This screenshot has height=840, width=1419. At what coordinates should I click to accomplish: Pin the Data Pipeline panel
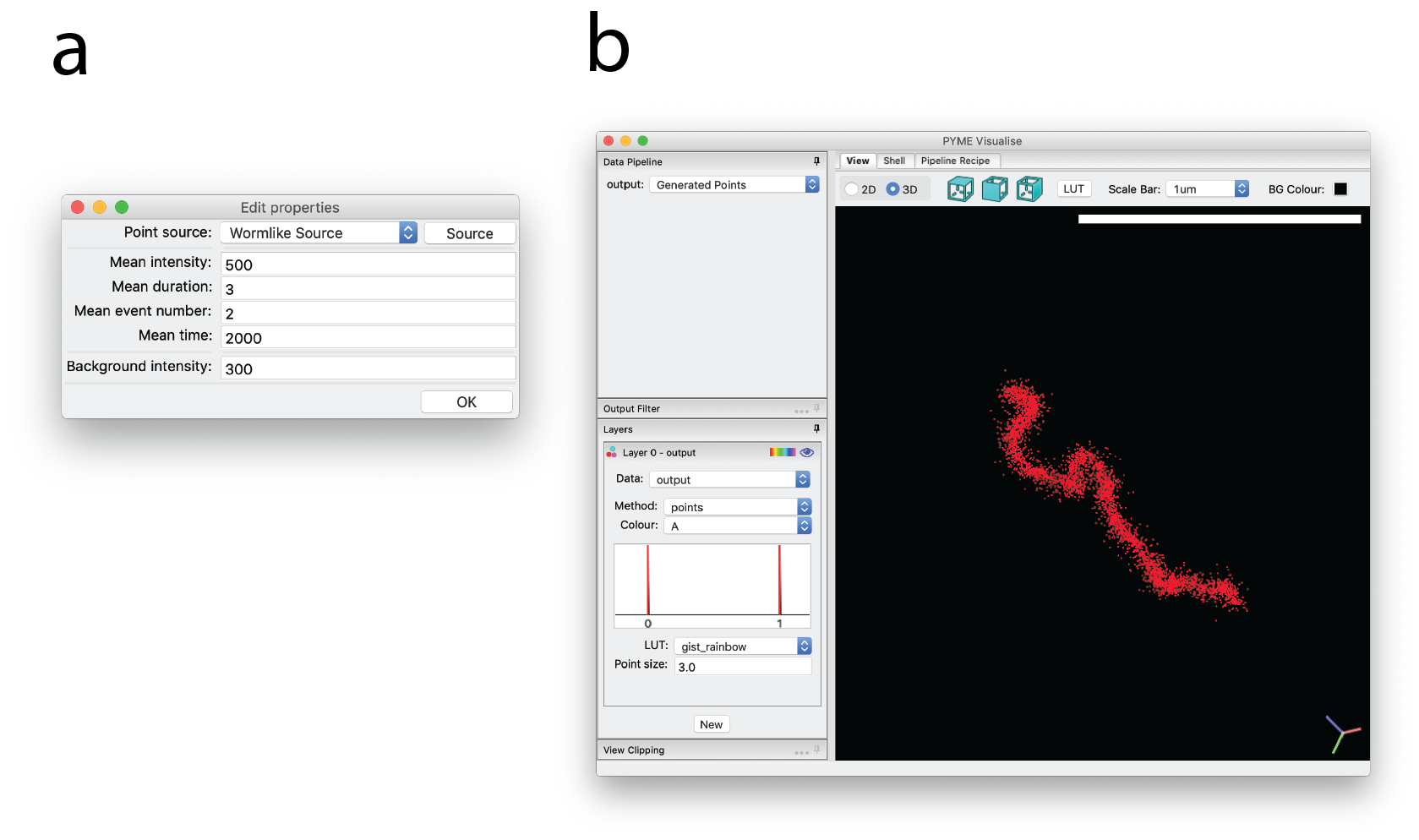pyautogui.click(x=816, y=161)
